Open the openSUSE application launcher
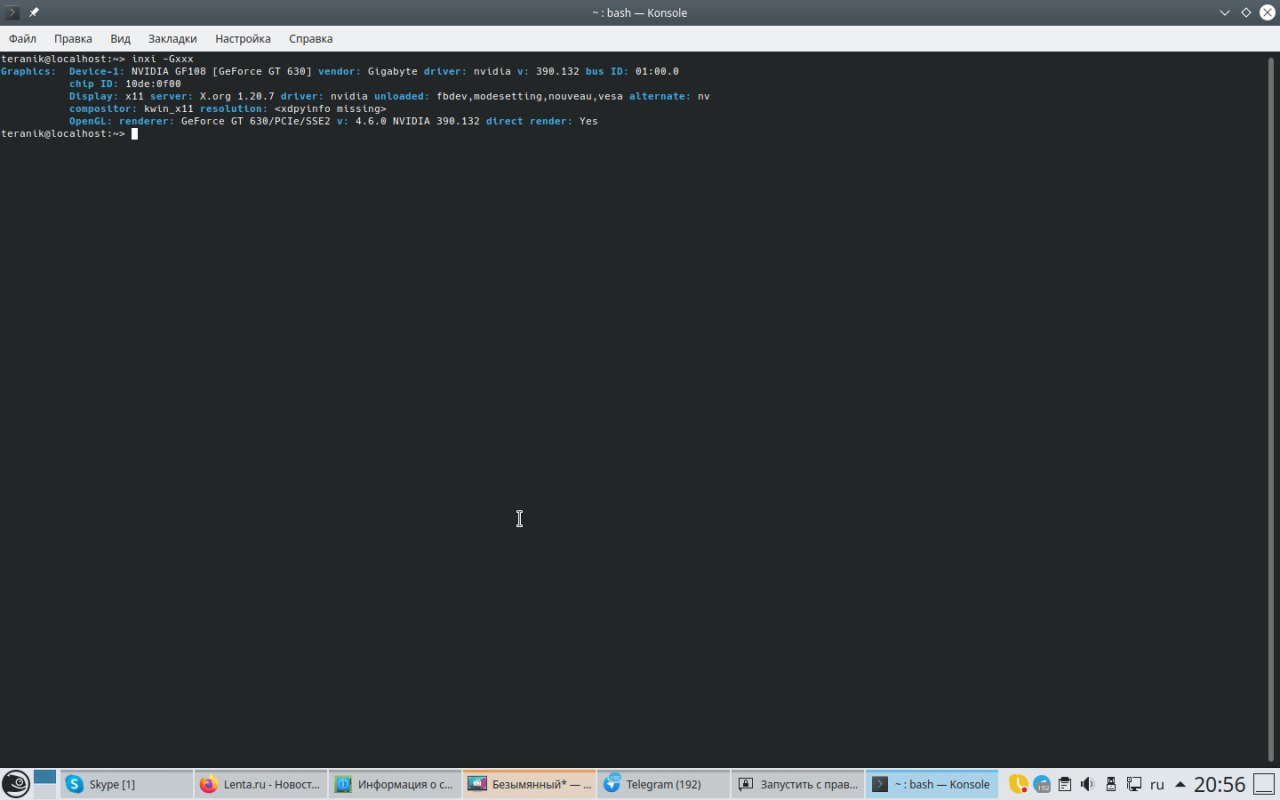Image resolution: width=1280 pixels, height=800 pixels. (15, 784)
